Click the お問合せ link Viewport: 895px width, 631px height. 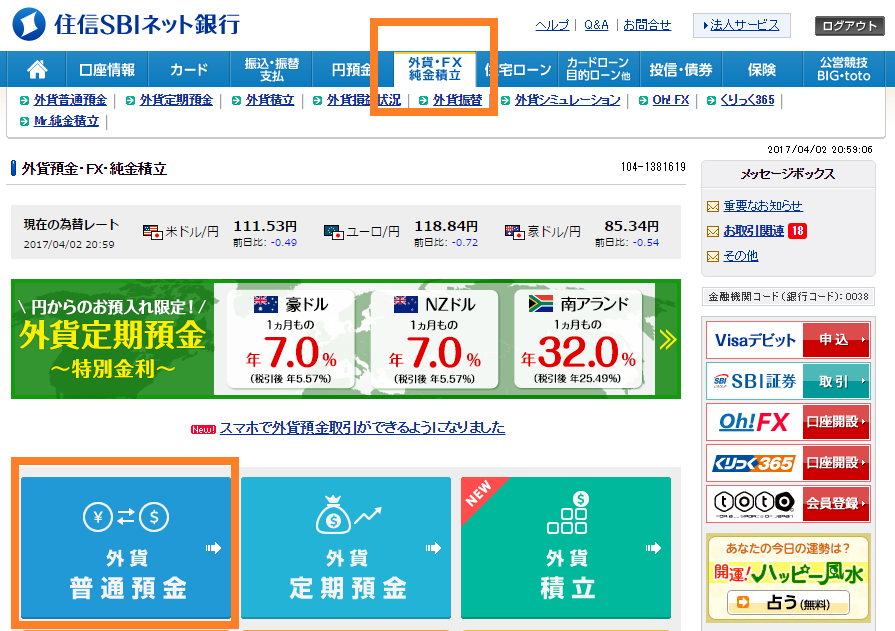(x=647, y=25)
